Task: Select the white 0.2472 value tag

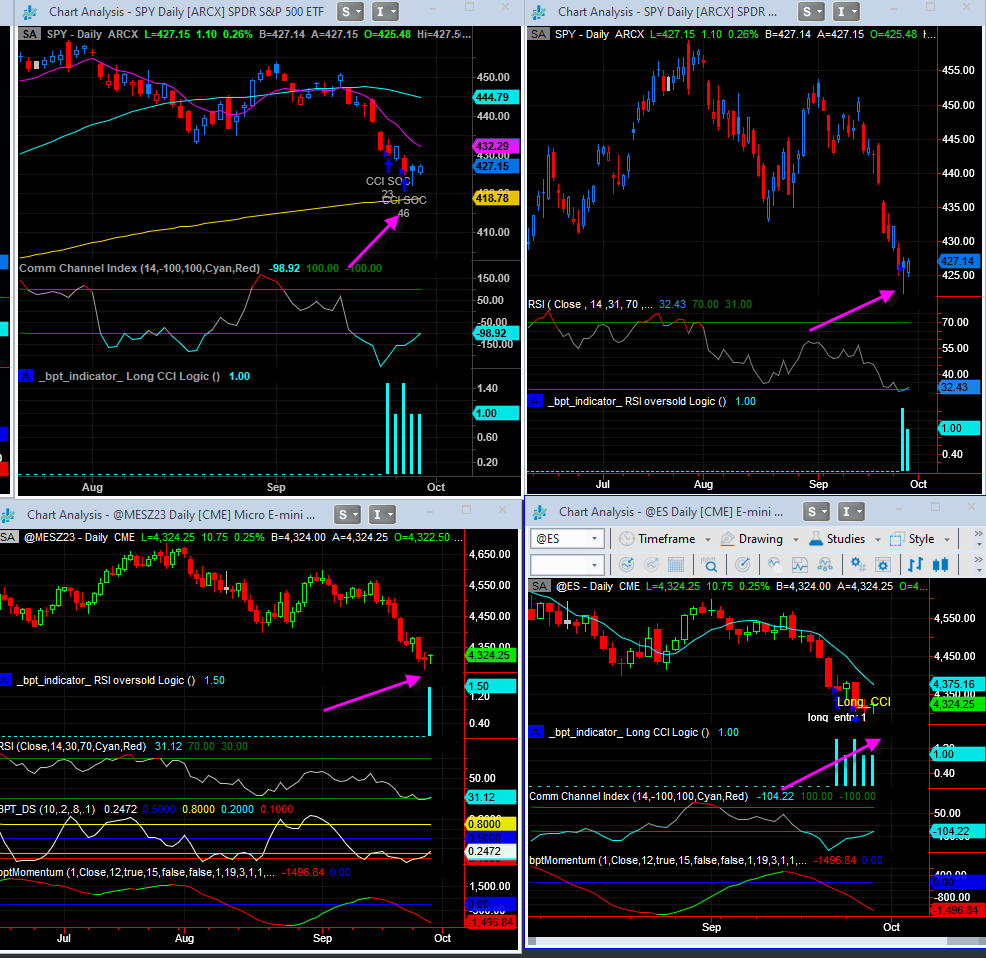Action: pyautogui.click(x=490, y=852)
